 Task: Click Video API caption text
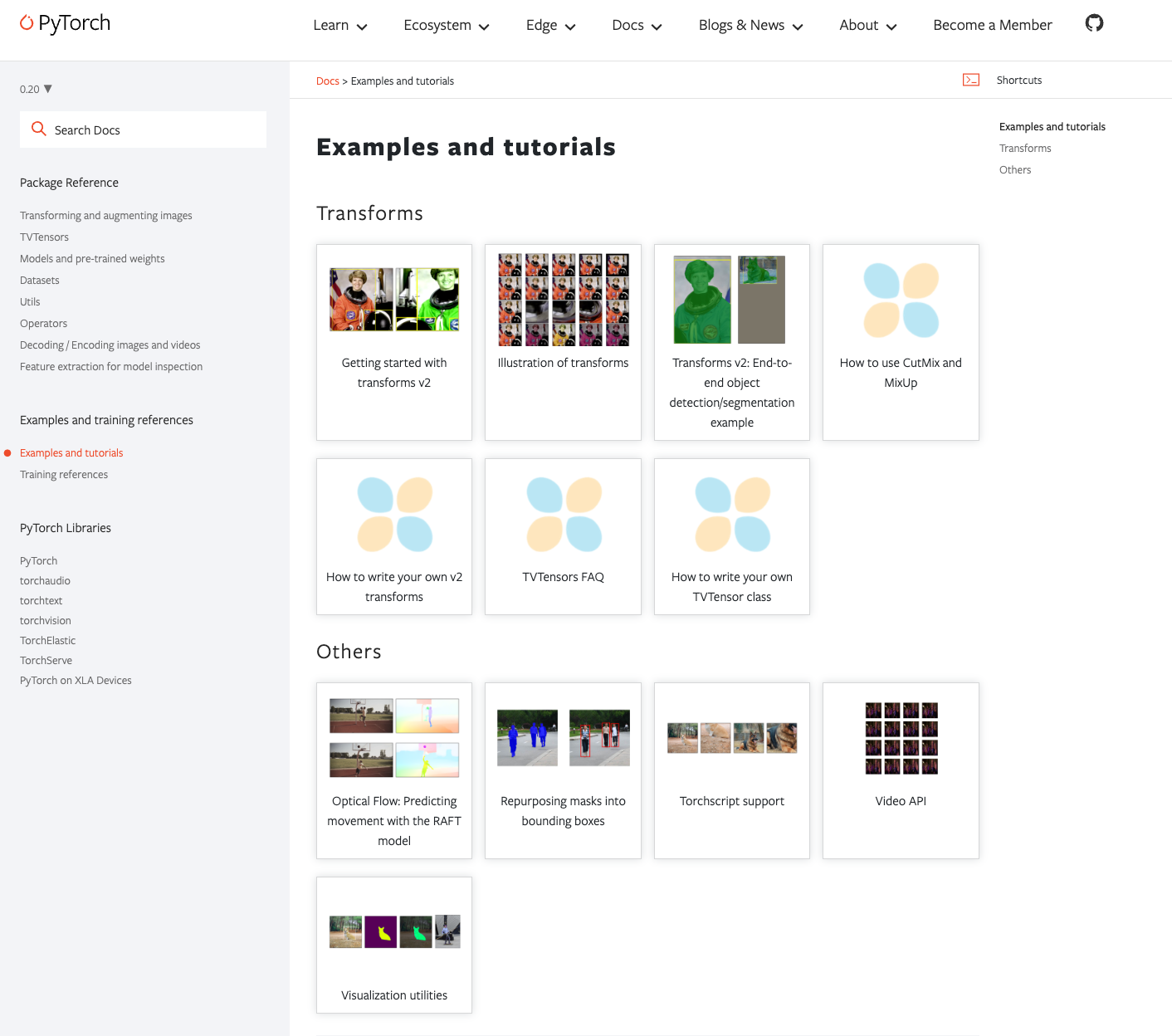coord(901,801)
